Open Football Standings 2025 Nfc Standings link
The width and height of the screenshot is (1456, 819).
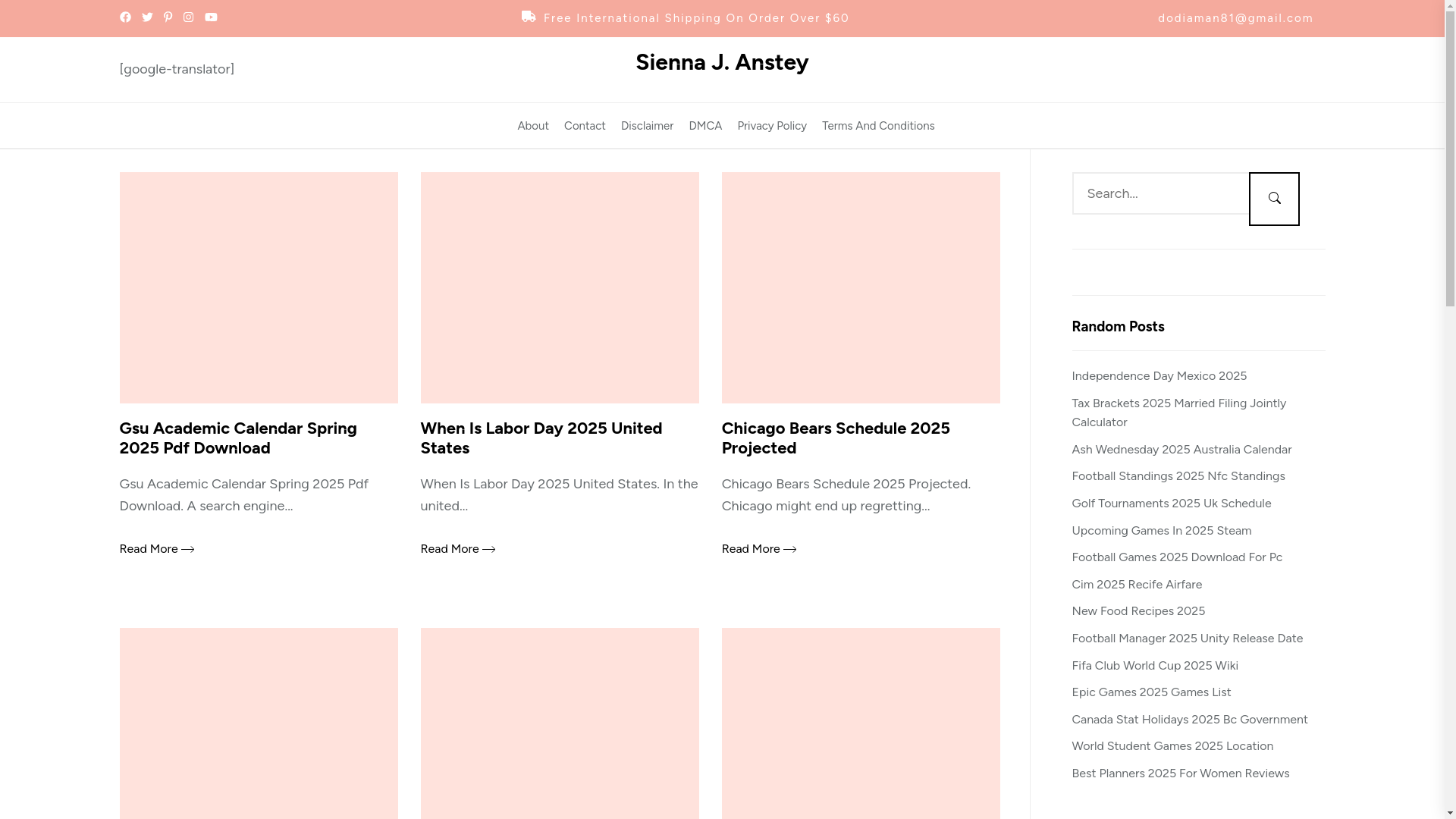pos(1178,476)
